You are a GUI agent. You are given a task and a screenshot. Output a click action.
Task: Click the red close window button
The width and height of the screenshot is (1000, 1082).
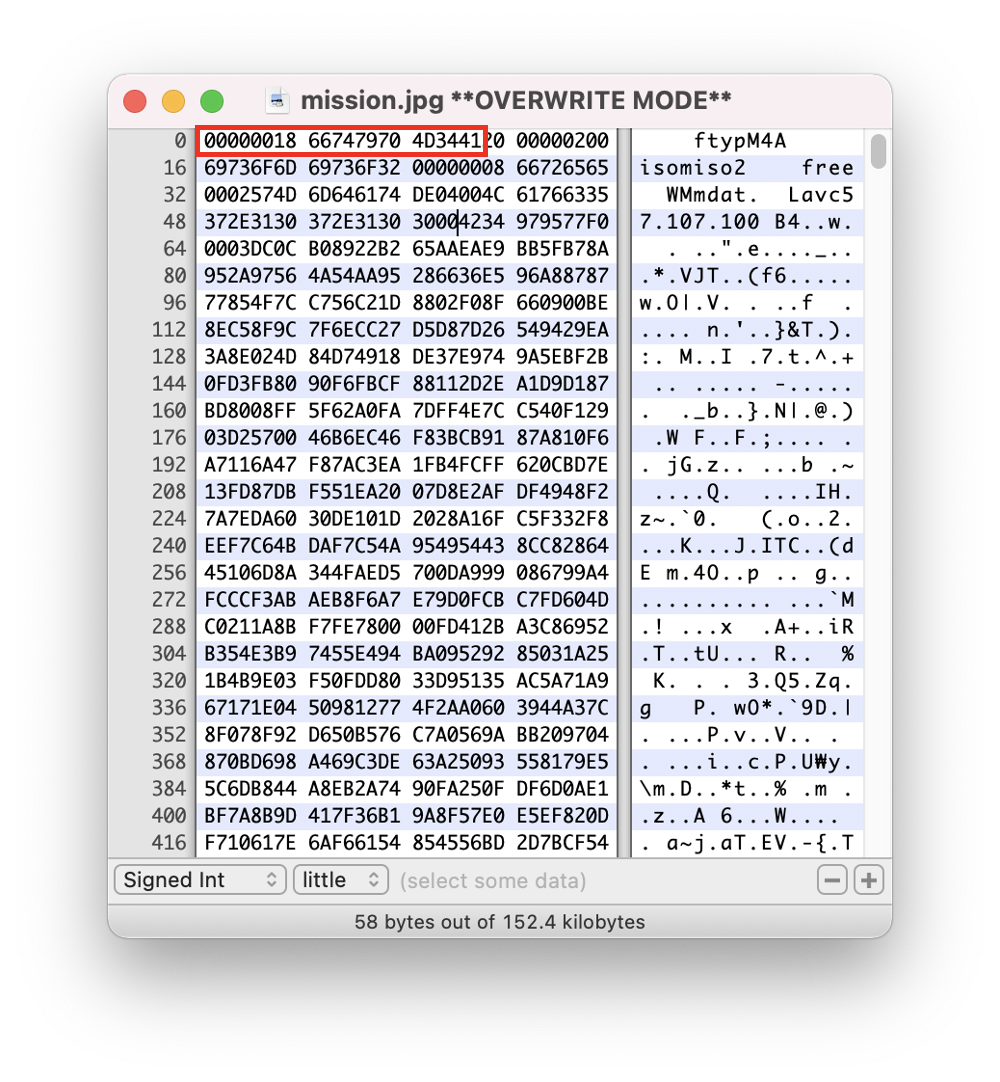coord(135,101)
